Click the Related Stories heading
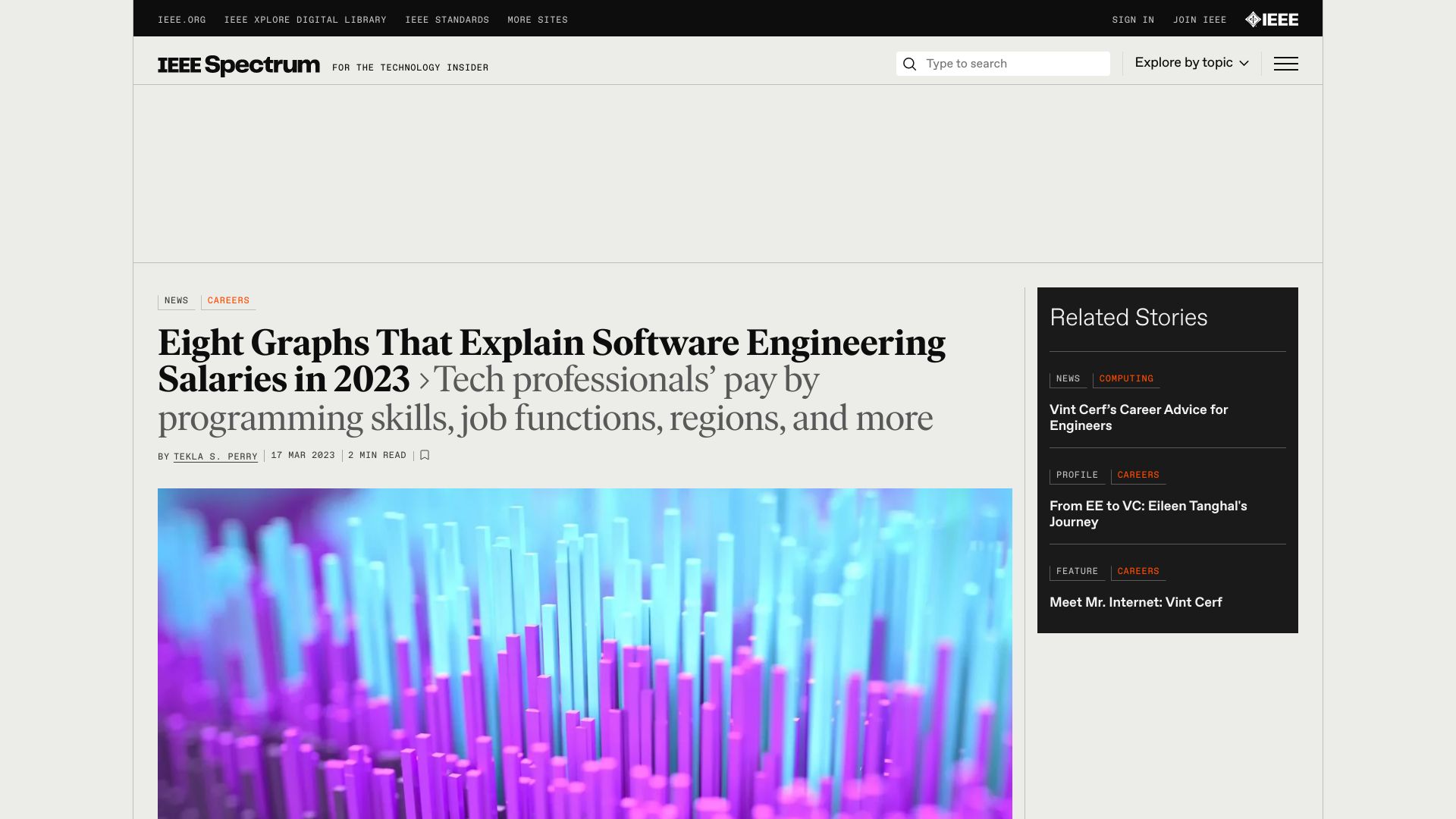Viewport: 1456px width, 819px height. coord(1128,318)
